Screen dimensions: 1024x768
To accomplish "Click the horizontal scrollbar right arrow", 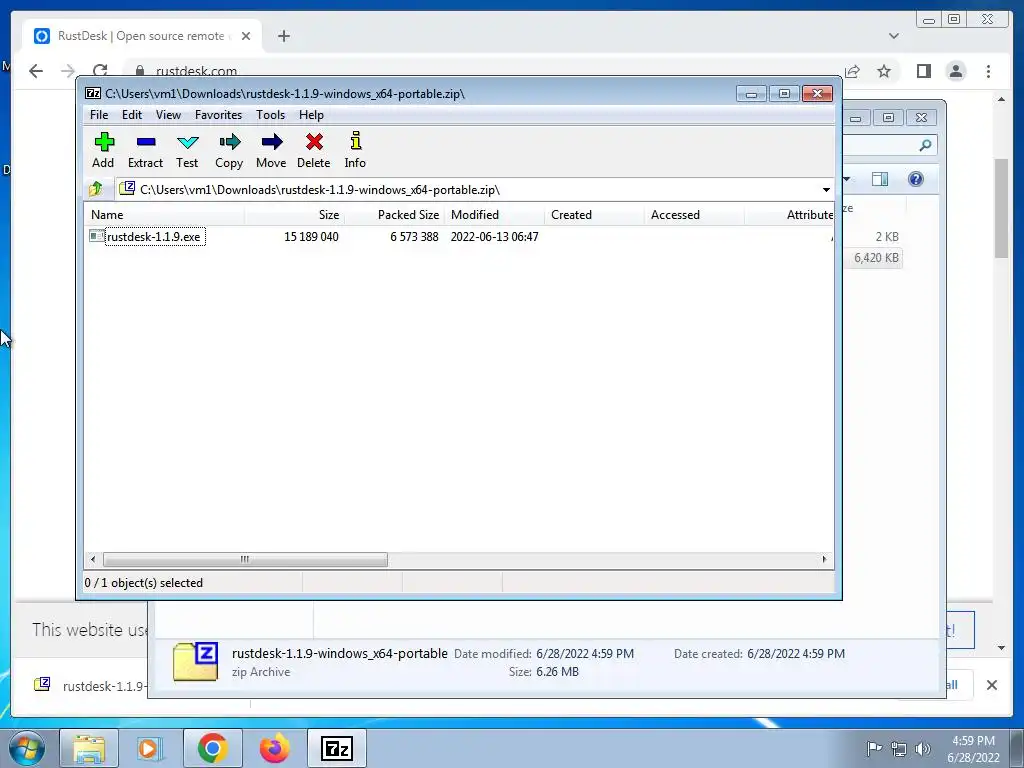I will (x=824, y=560).
